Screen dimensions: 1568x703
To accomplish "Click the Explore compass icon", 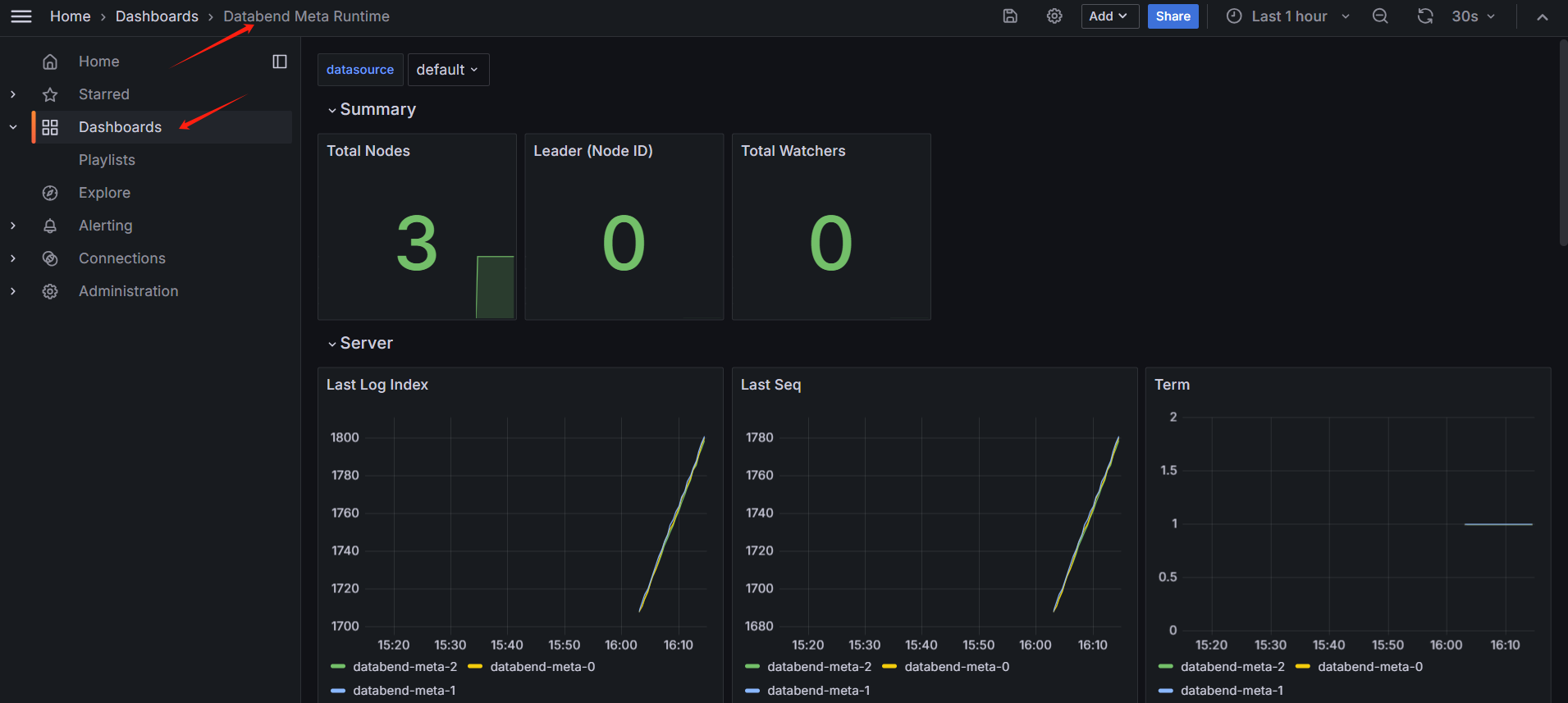I will click(x=50, y=193).
